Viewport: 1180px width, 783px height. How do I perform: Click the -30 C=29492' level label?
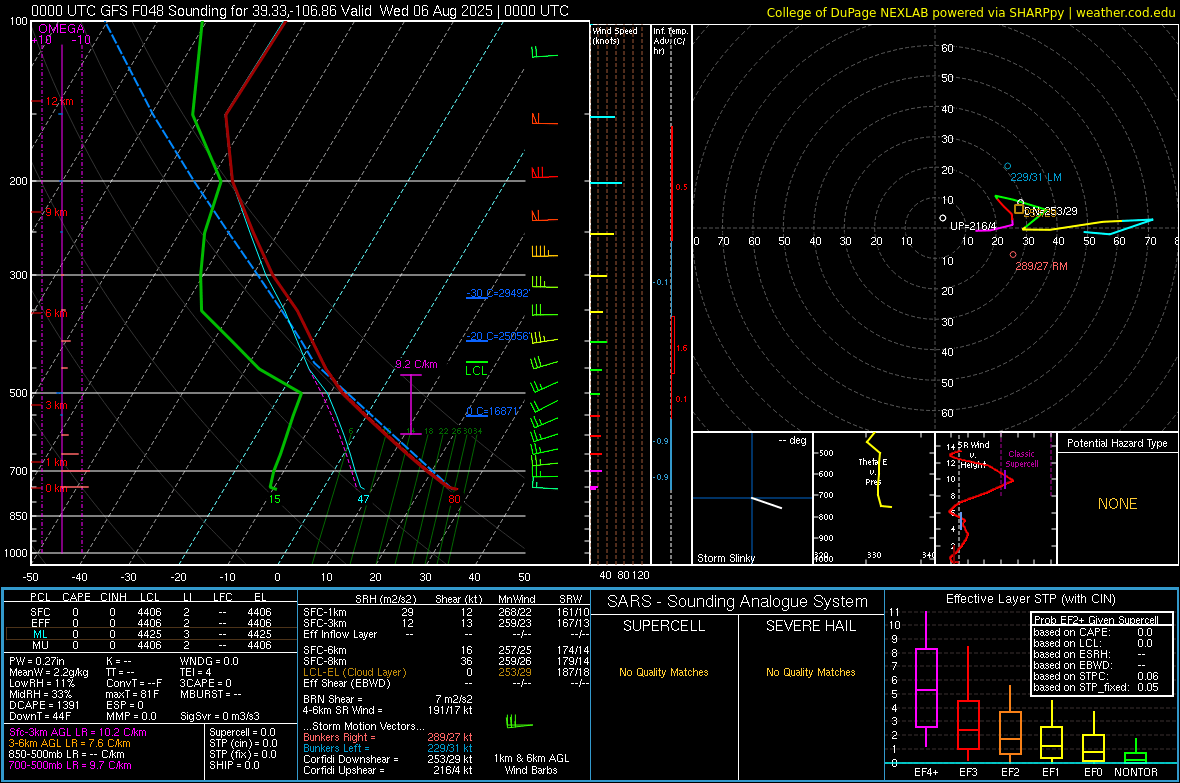coord(497,293)
